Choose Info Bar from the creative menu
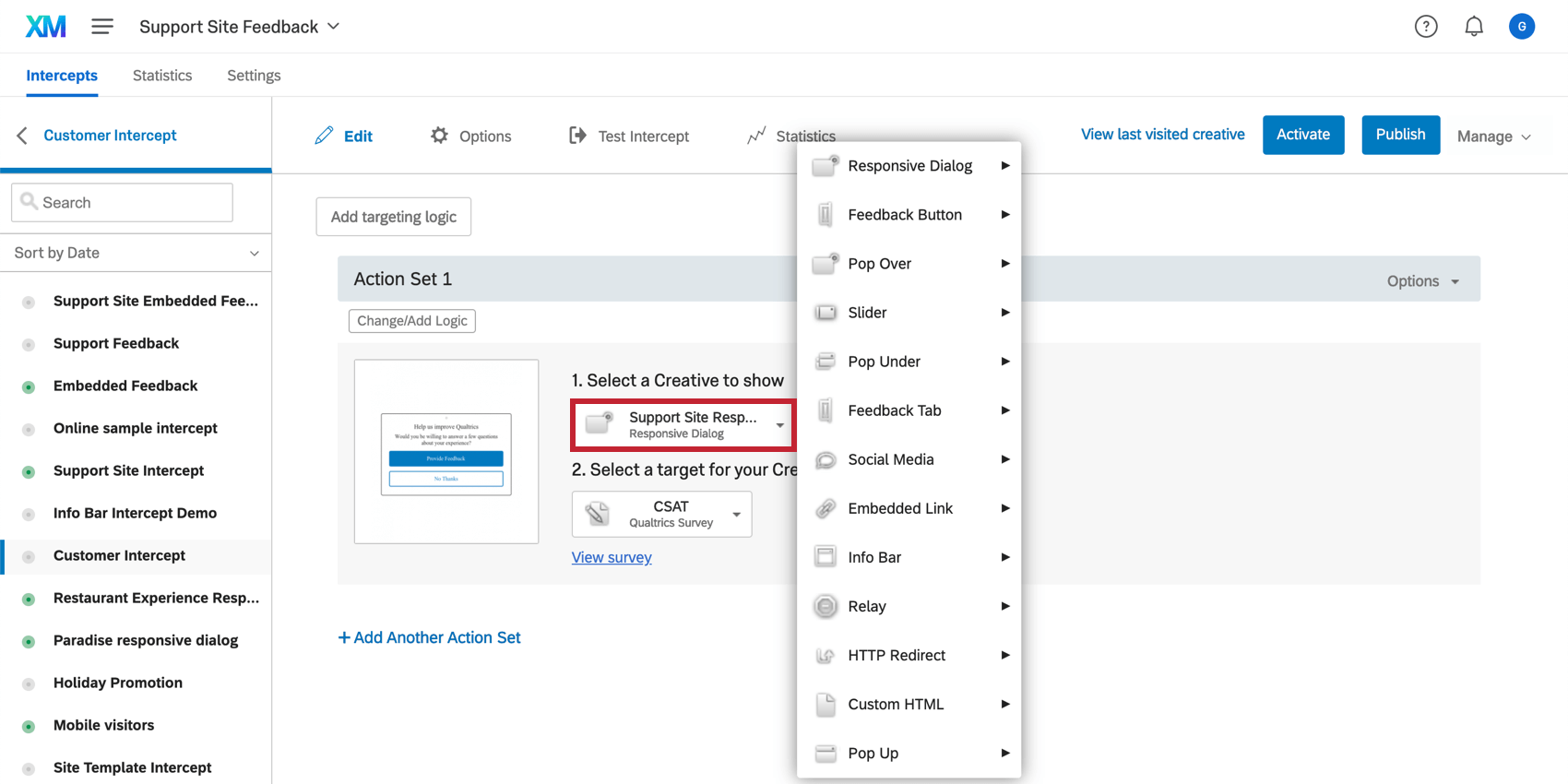 [874, 557]
